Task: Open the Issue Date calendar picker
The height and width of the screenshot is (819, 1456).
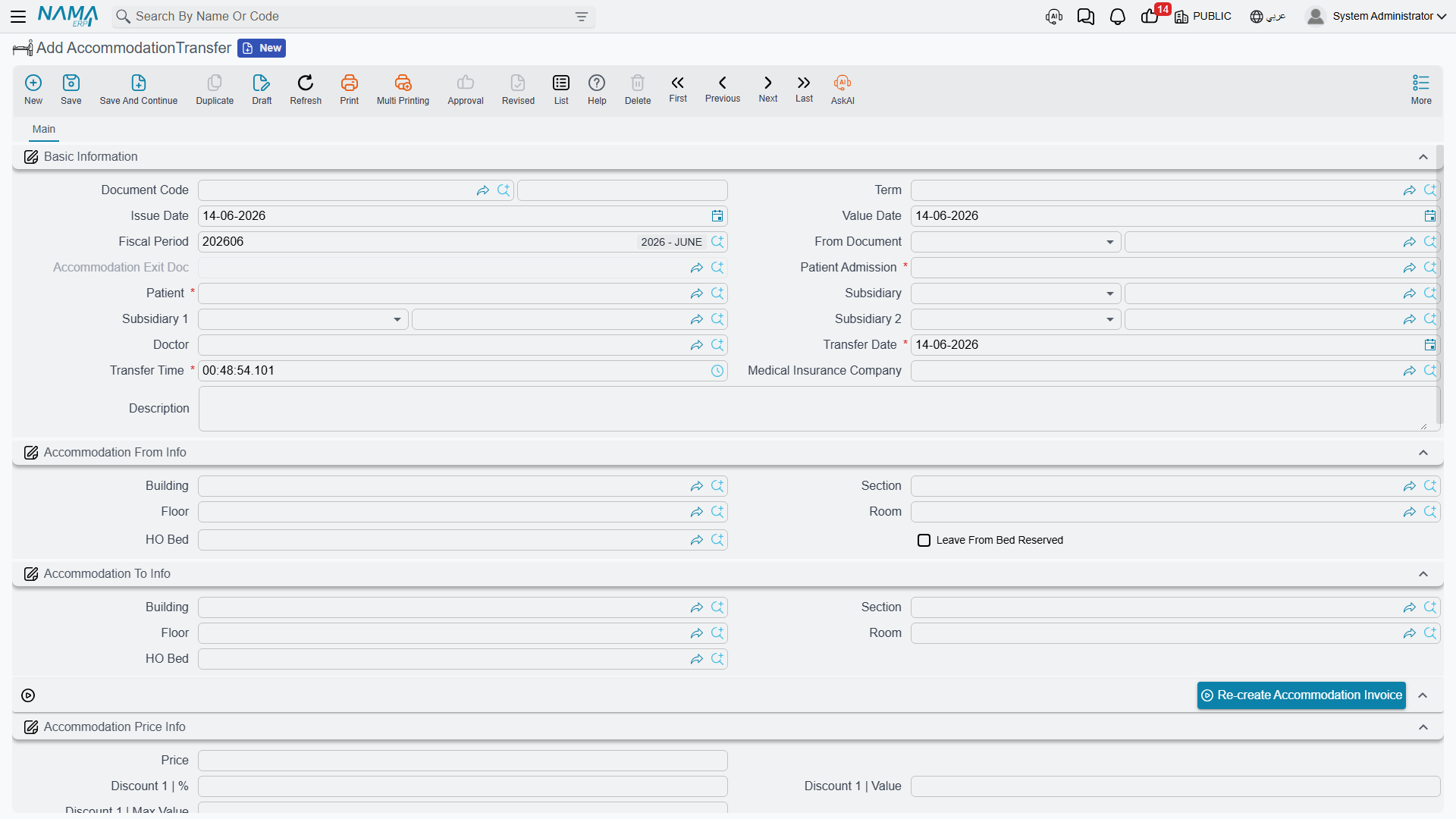Action: [x=717, y=216]
